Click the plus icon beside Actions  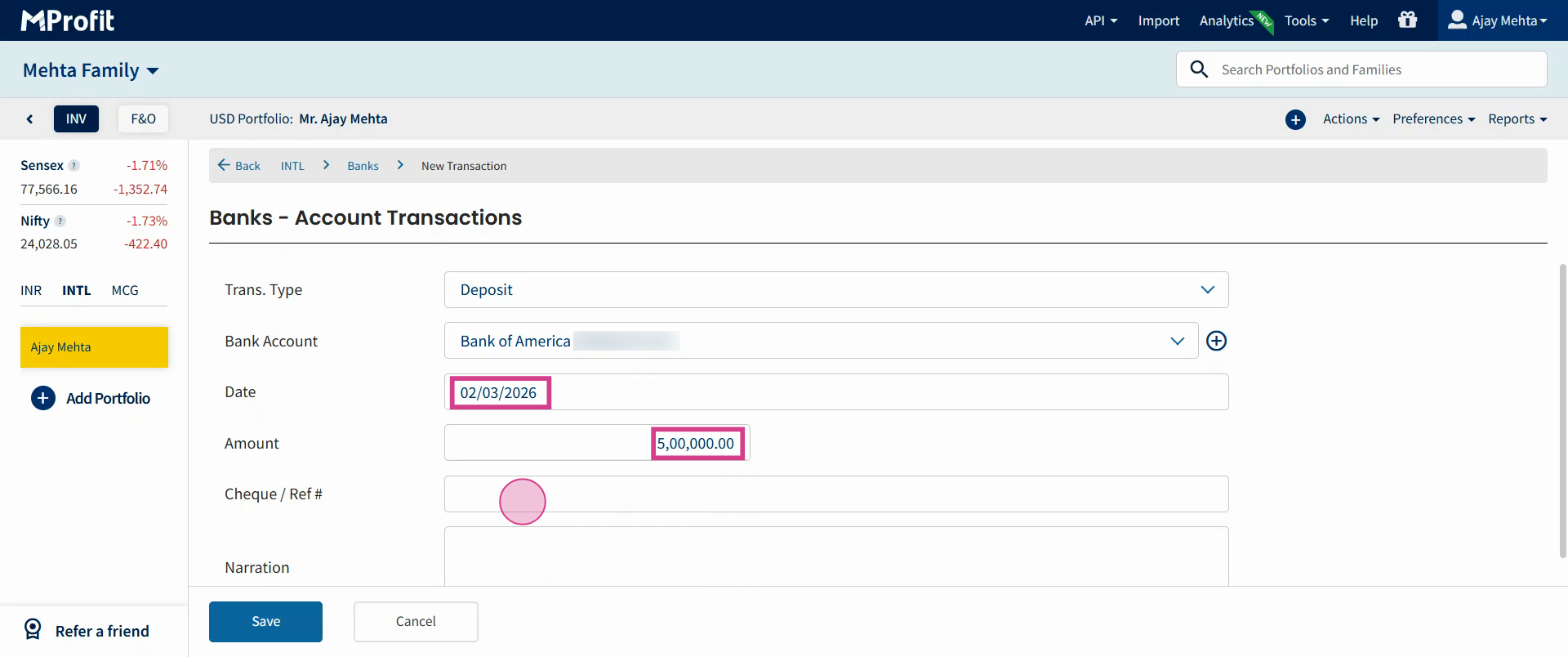1295,119
